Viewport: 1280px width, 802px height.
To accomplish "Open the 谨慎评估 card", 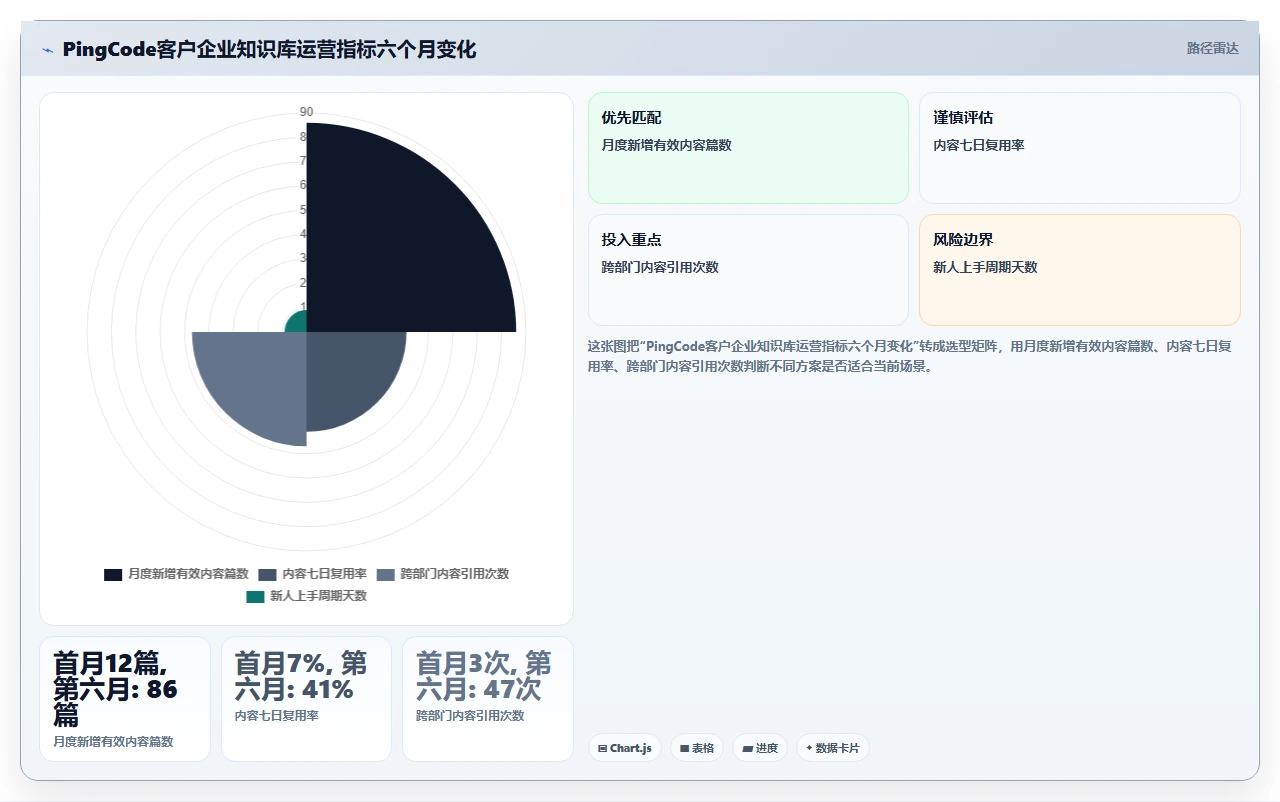I will pos(1080,148).
